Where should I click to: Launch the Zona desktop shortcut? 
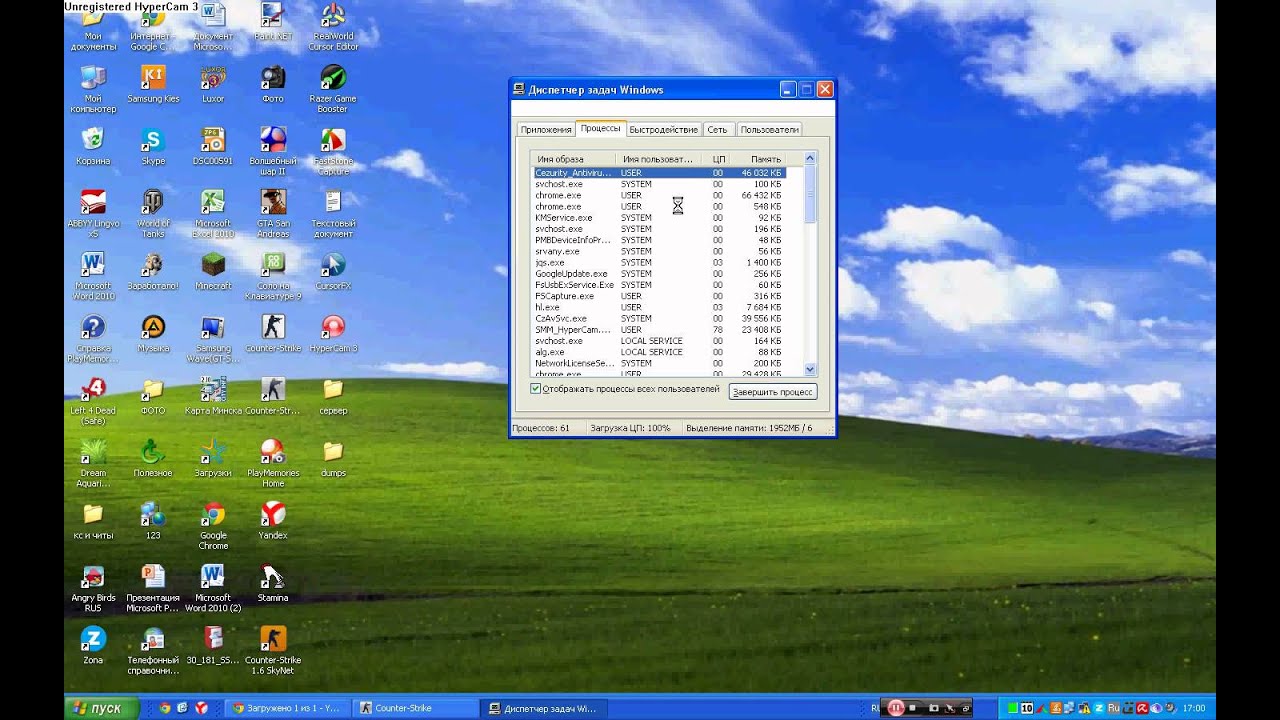click(x=93, y=646)
